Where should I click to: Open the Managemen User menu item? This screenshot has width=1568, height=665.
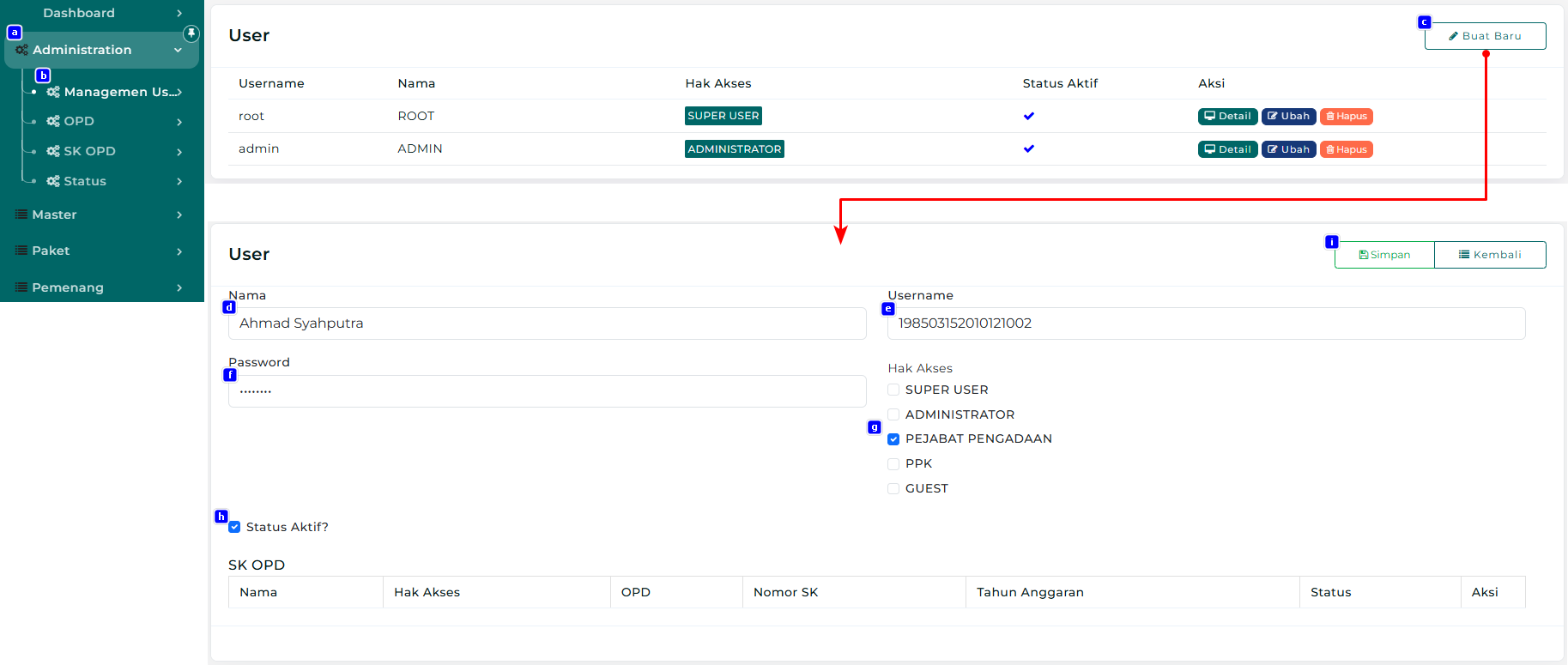click(116, 92)
